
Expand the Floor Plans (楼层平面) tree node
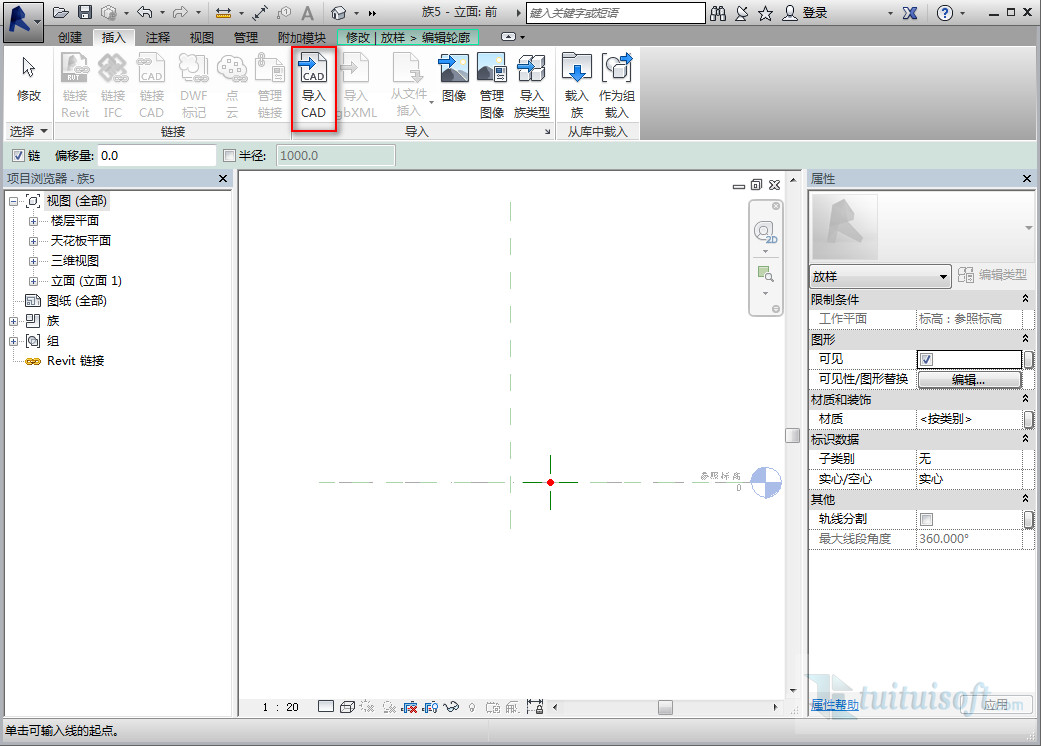point(33,221)
